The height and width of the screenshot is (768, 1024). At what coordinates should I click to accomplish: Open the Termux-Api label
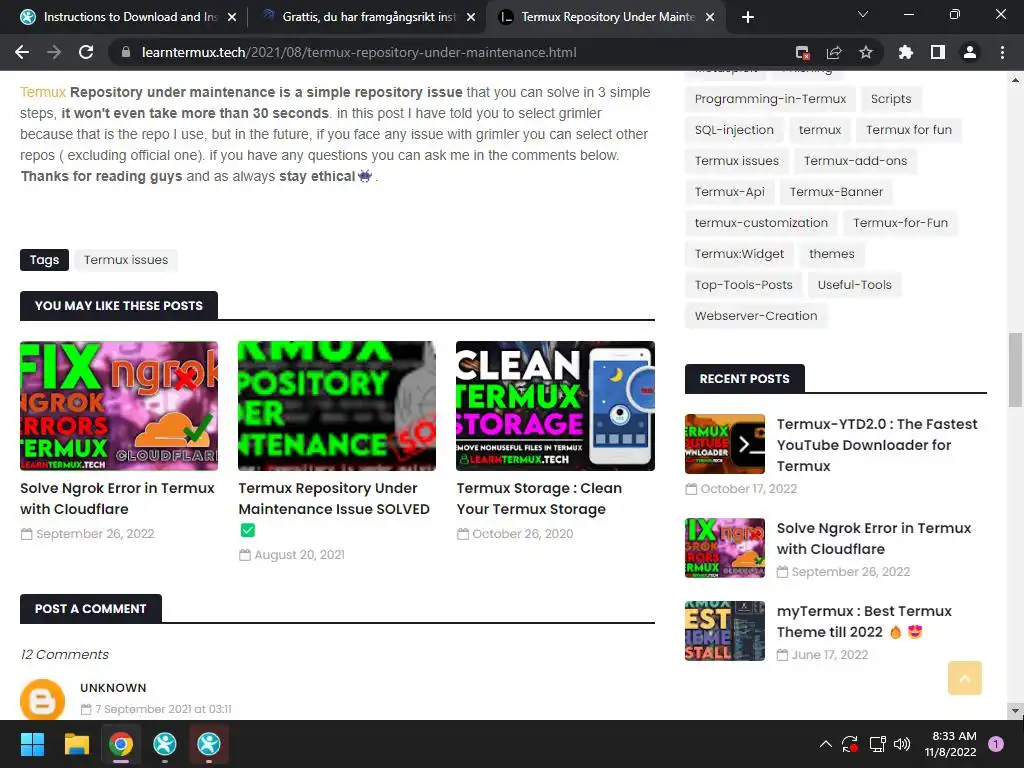(x=729, y=192)
